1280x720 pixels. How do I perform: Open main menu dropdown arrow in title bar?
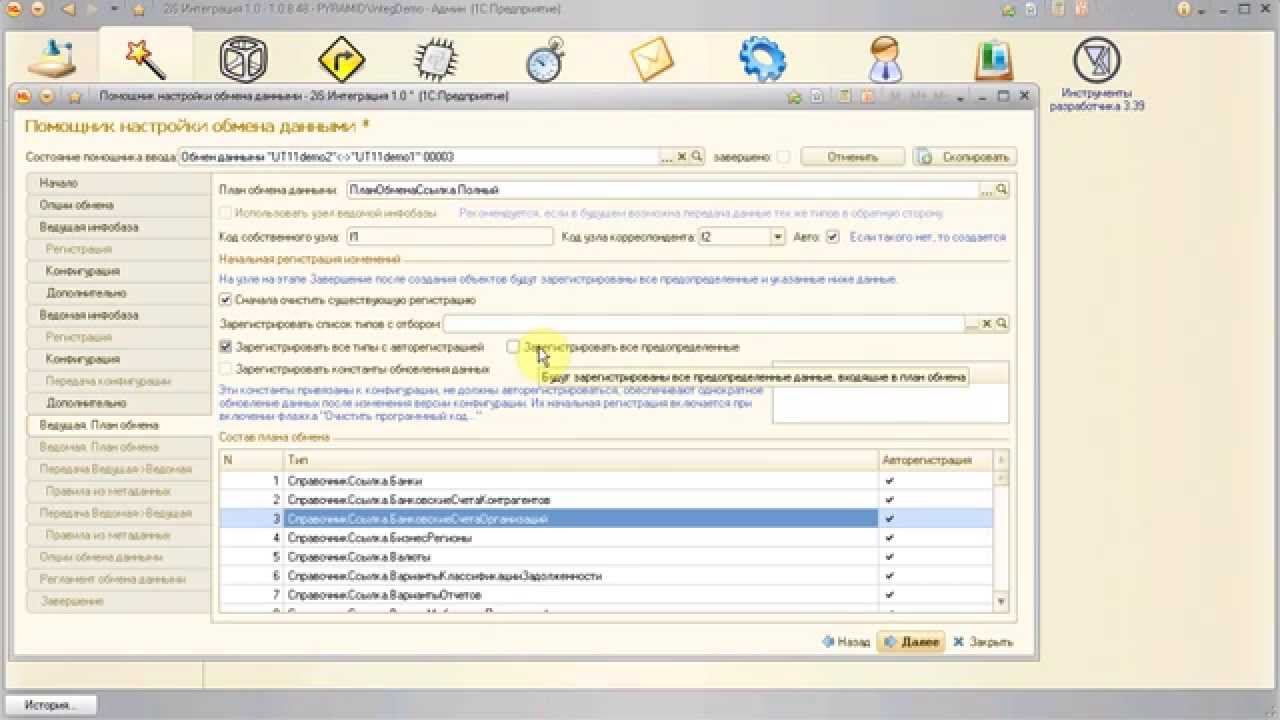click(x=38, y=10)
